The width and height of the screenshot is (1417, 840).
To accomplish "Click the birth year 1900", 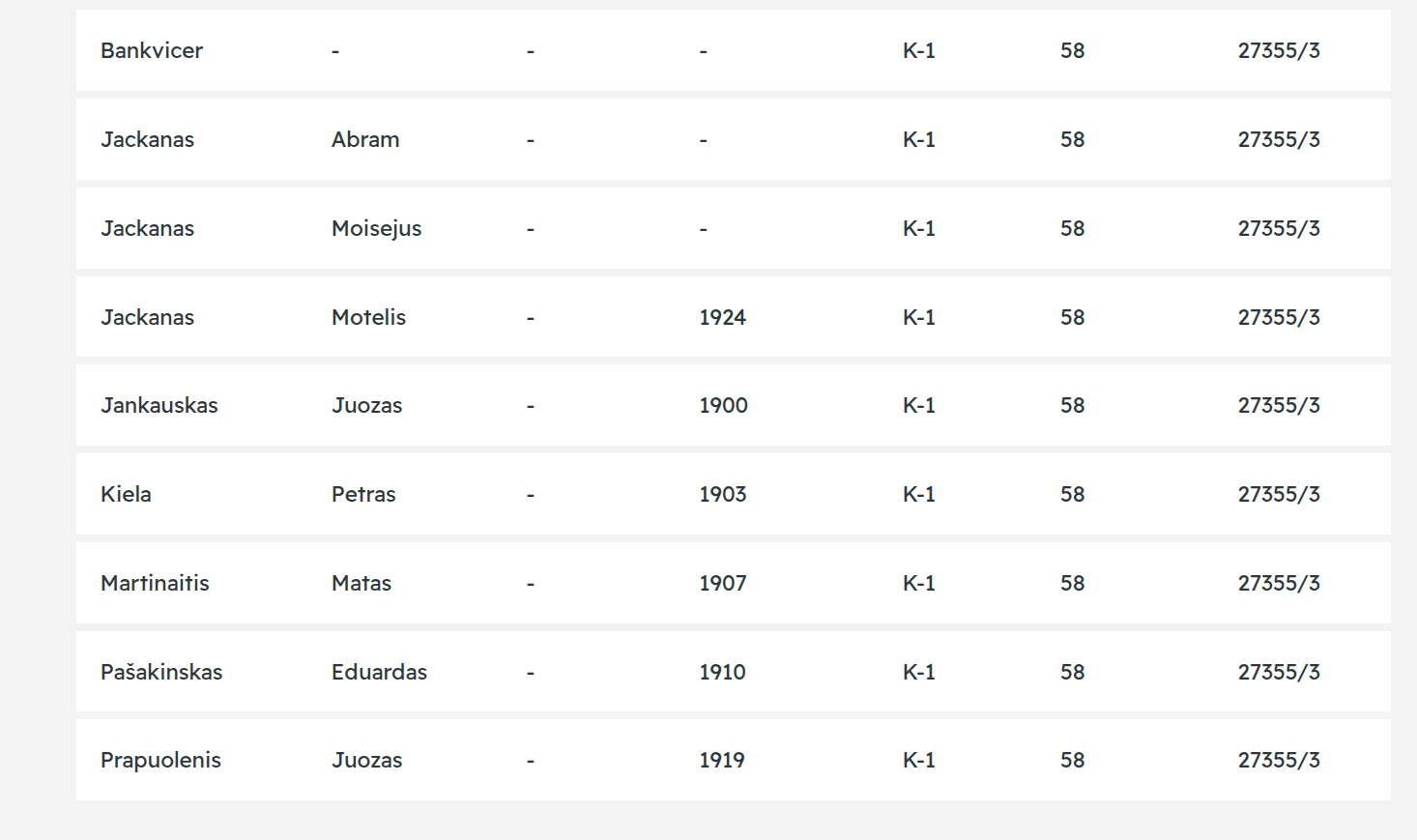I will (x=723, y=406).
